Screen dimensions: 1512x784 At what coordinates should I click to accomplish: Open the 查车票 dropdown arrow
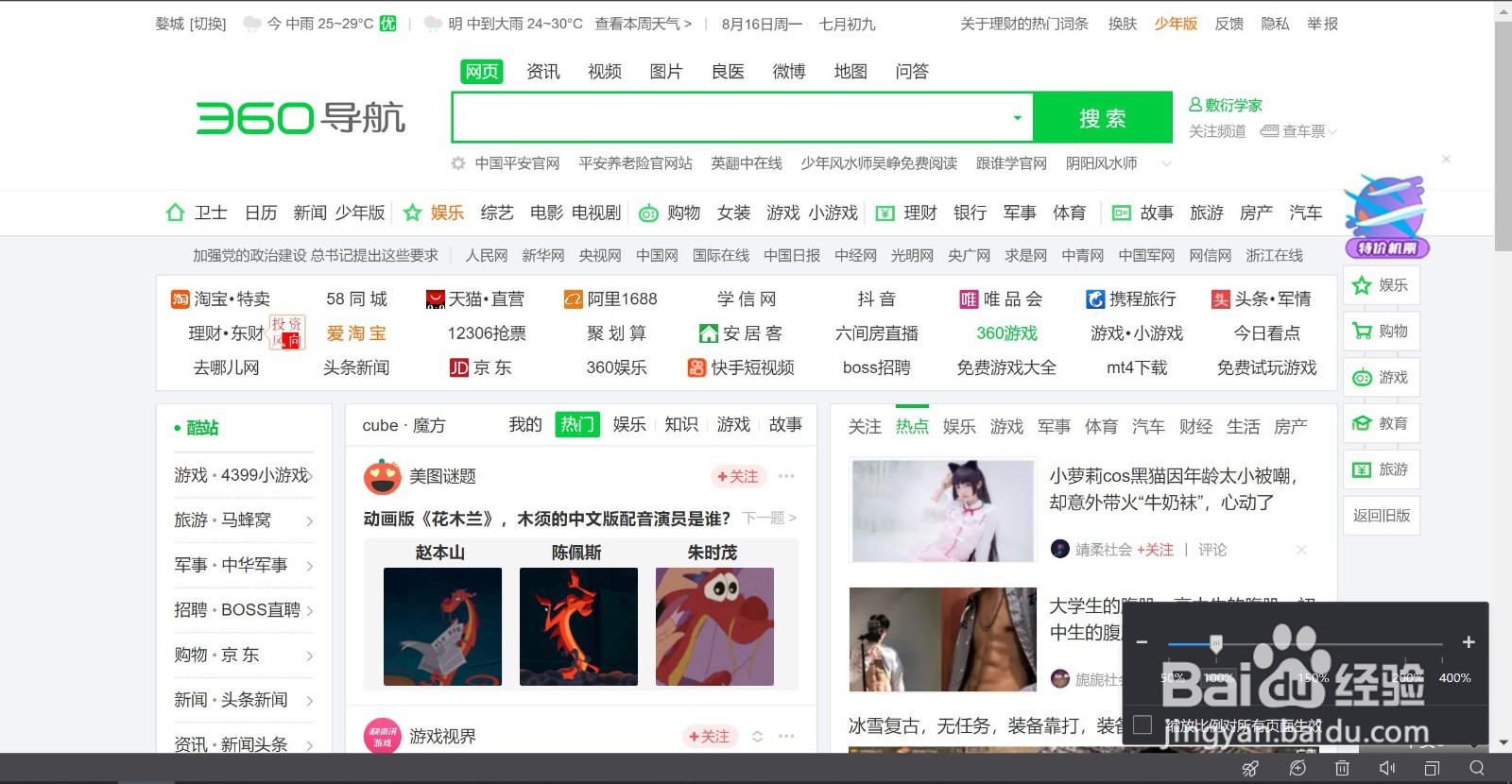click(x=1332, y=132)
